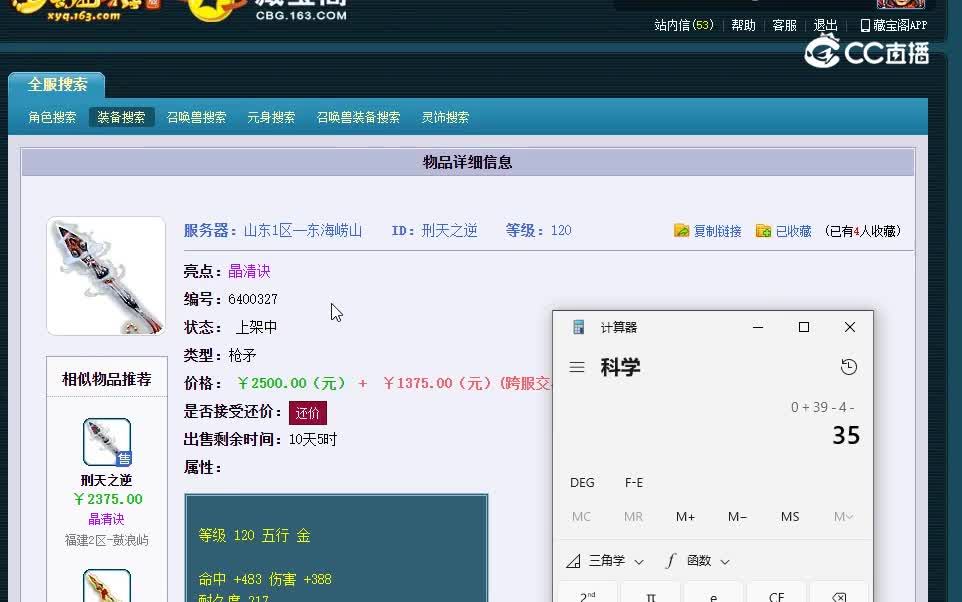
Task: Click the 退出 logout link
Action: click(x=825, y=25)
